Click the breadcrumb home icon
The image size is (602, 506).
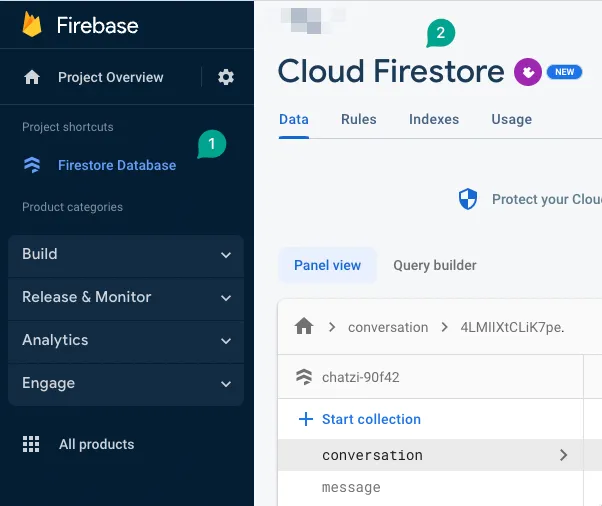pos(304,326)
